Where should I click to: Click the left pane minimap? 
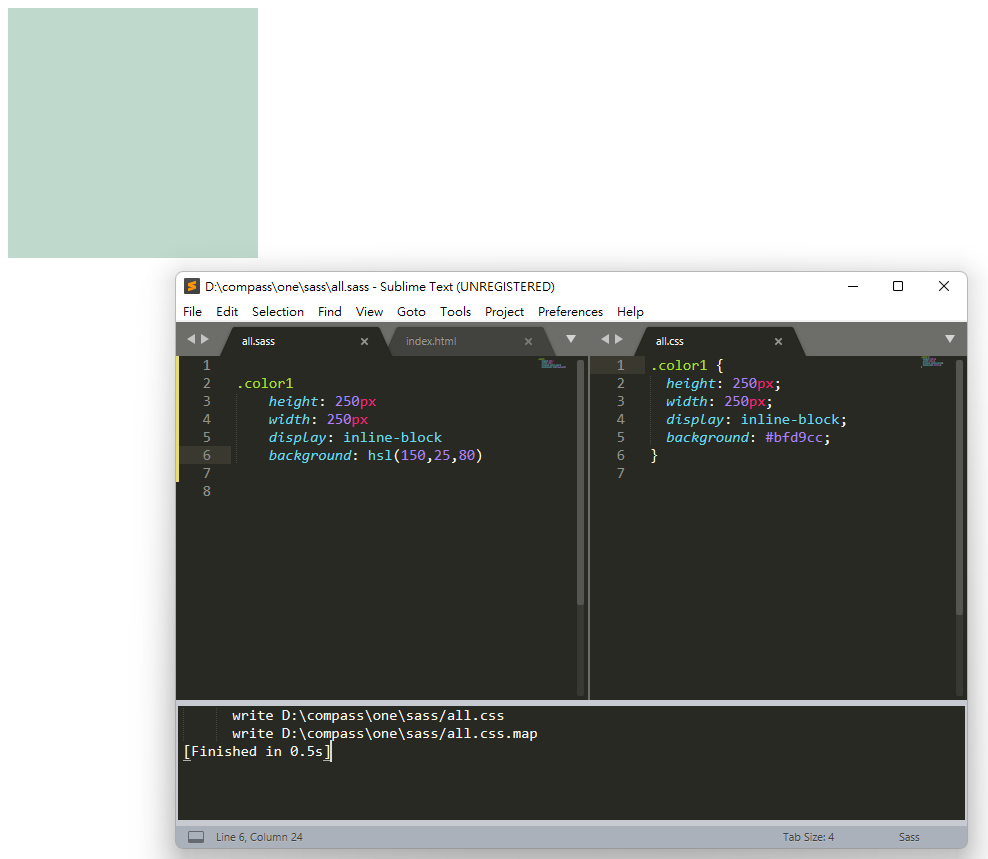click(553, 364)
